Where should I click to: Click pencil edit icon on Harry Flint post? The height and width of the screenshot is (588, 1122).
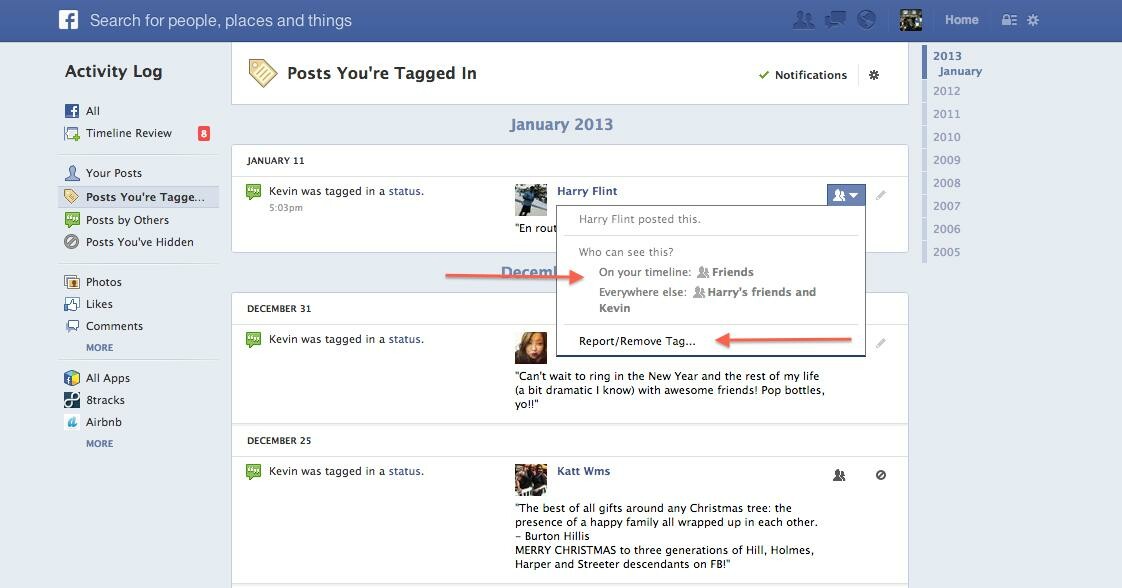[x=881, y=195]
